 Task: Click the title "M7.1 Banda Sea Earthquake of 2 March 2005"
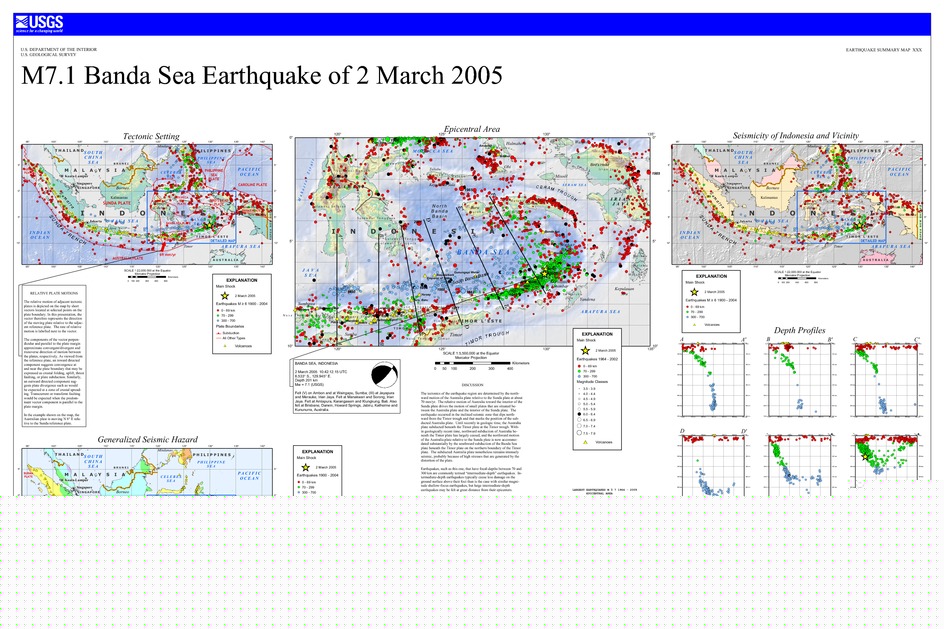(x=262, y=76)
